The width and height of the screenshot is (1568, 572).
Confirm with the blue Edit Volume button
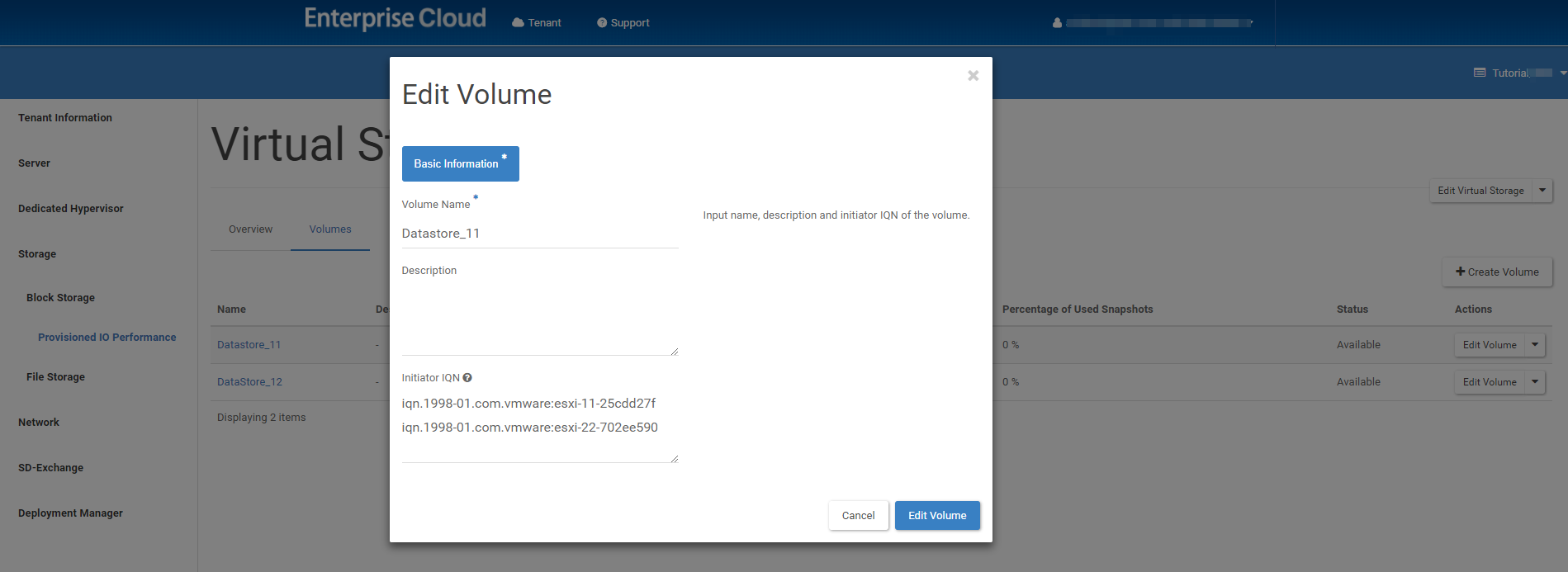pyautogui.click(x=937, y=516)
